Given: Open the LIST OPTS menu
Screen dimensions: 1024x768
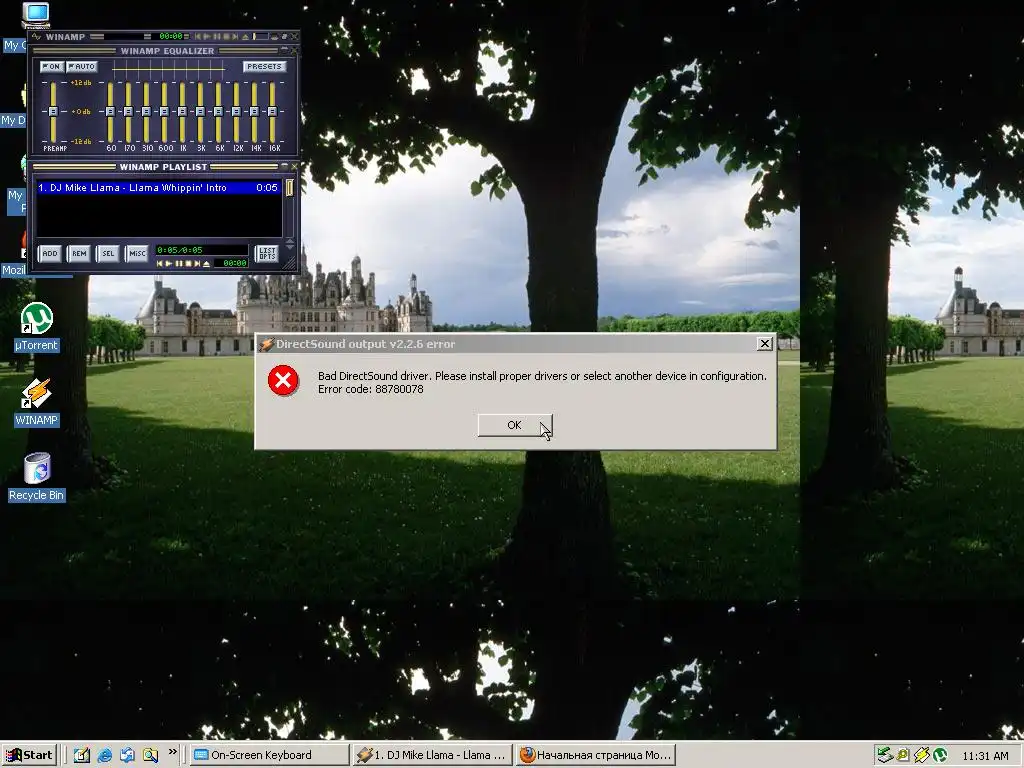Looking at the screenshot, I should (x=267, y=253).
